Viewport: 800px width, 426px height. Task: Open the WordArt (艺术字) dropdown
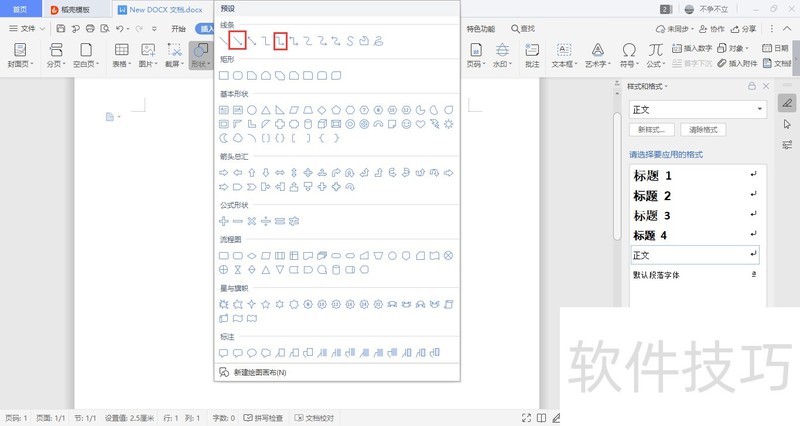597,55
